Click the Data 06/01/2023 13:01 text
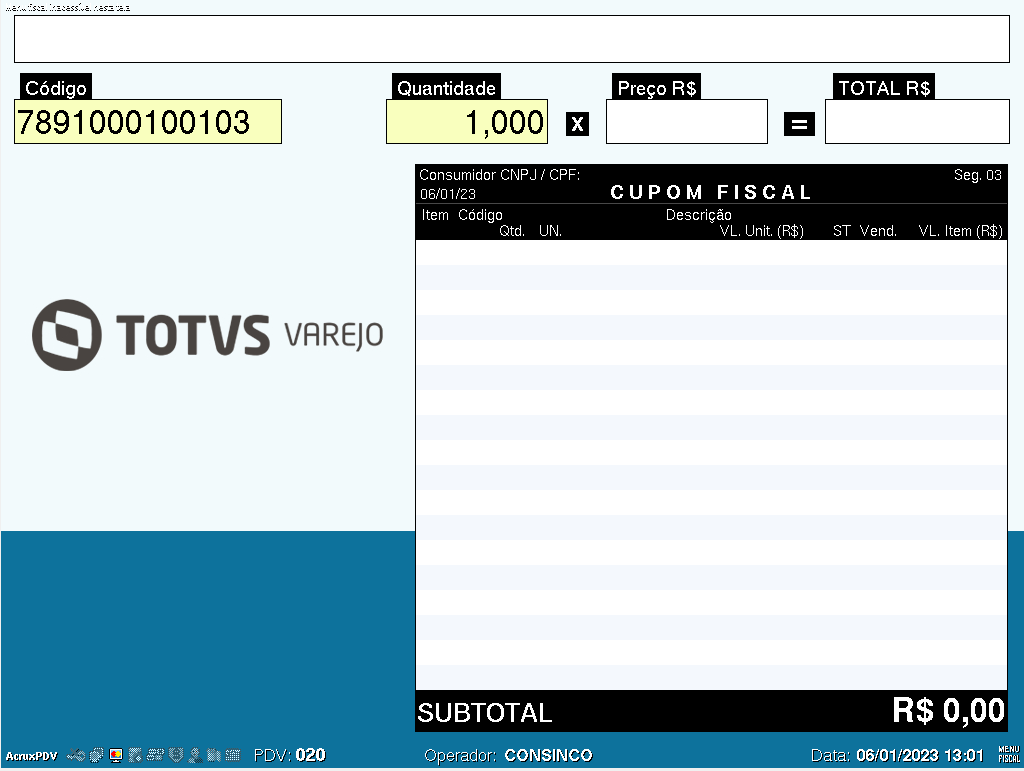This screenshot has width=1024, height=771. [x=897, y=755]
